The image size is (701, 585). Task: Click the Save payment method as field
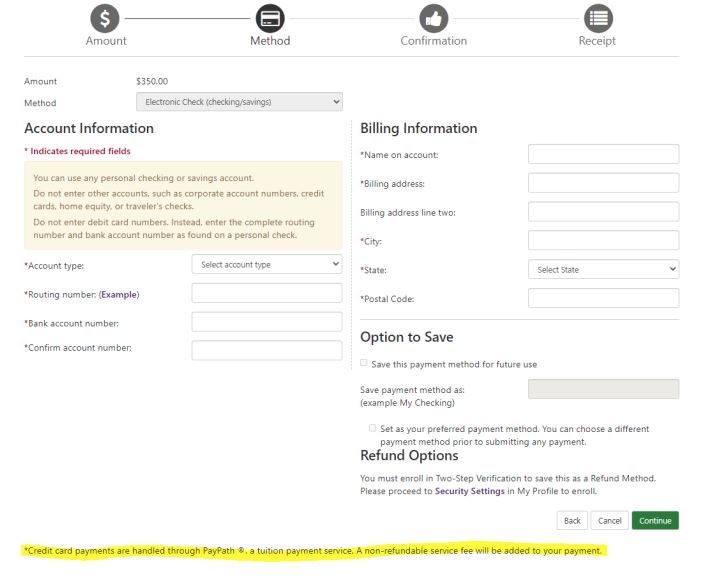(x=604, y=389)
